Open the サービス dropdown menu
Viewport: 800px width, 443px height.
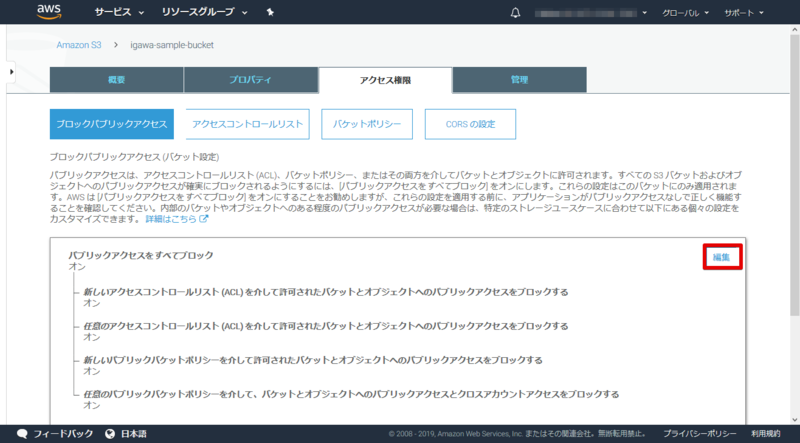pos(119,12)
